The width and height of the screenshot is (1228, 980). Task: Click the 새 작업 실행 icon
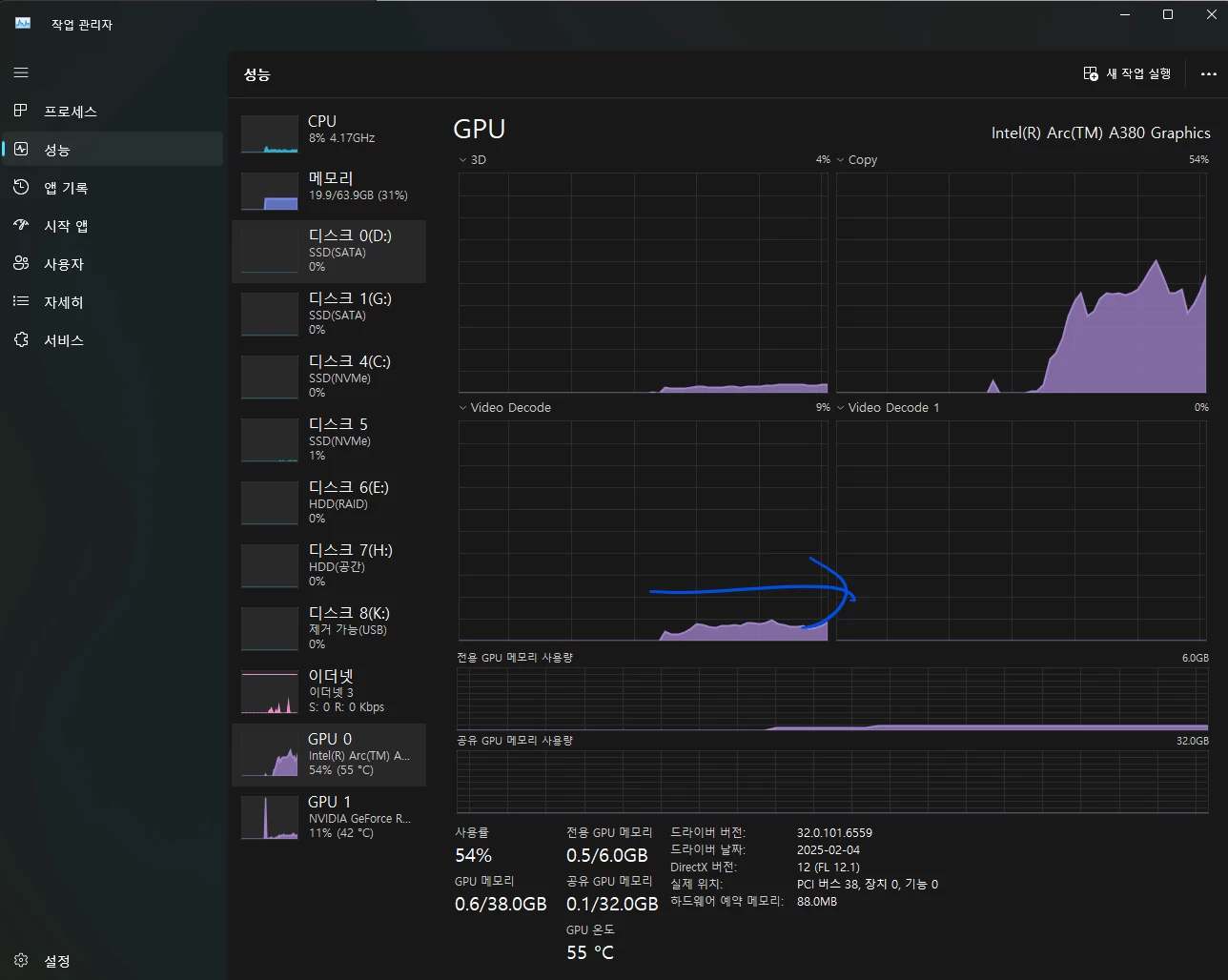point(1091,73)
